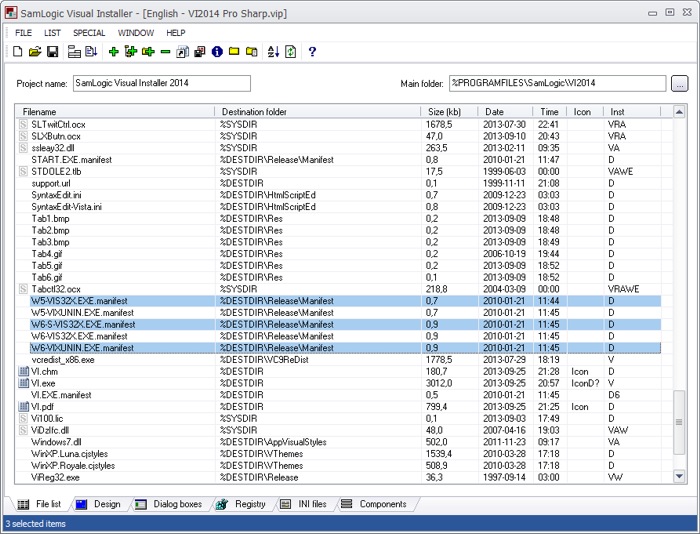Screen dimensions: 700x534
Task: Click the green plus with tree structure icon
Action: click(x=130, y=52)
